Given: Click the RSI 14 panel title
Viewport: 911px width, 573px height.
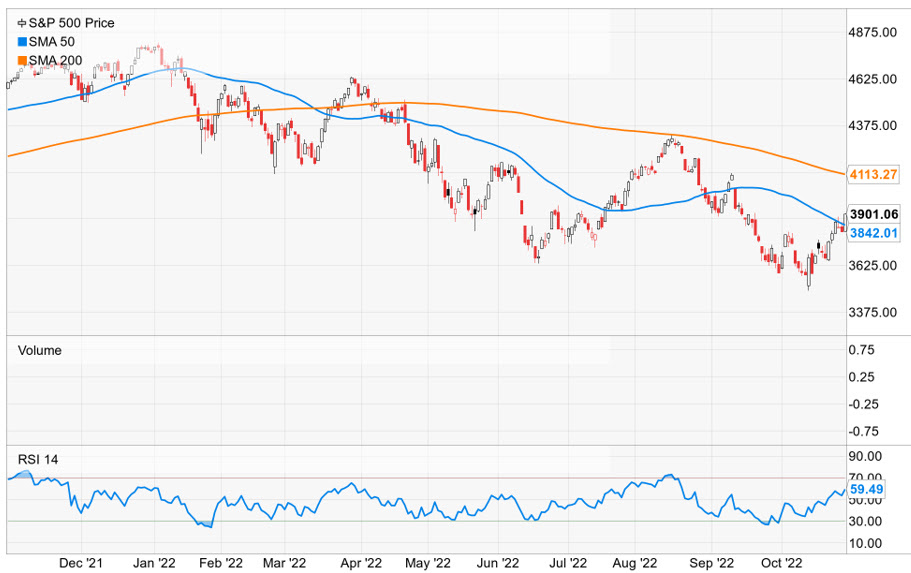Looking at the screenshot, I should (x=40, y=459).
